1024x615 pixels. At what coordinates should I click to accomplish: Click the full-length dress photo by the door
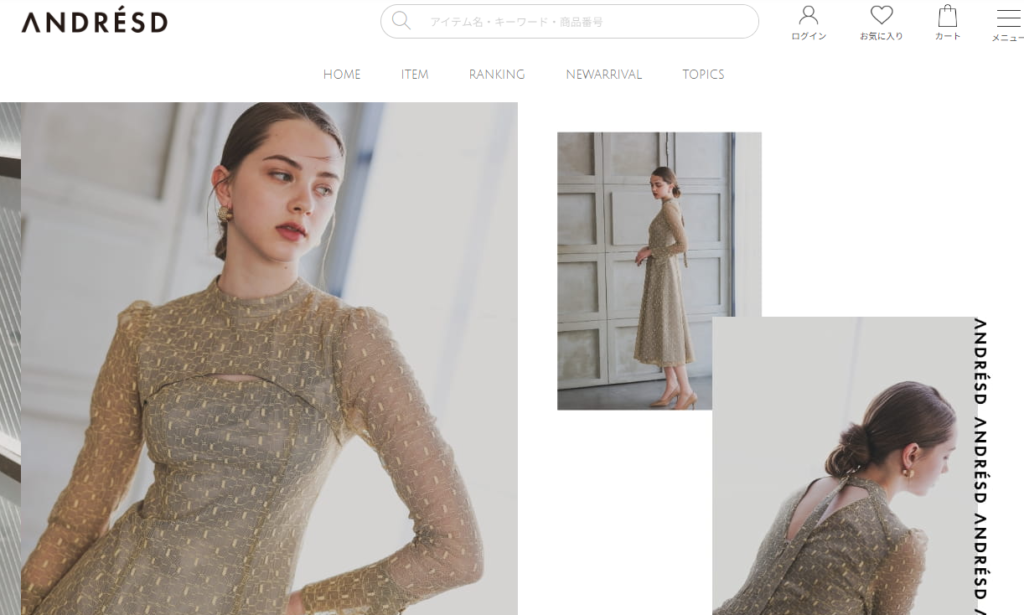point(659,271)
